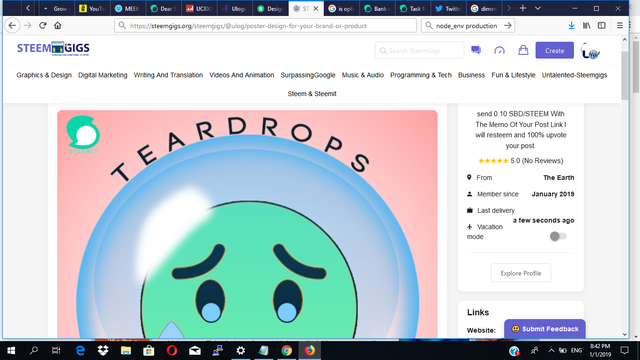Expand the list all tabs dropdown
This screenshot has width=640, height=360.
click(x=538, y=8)
